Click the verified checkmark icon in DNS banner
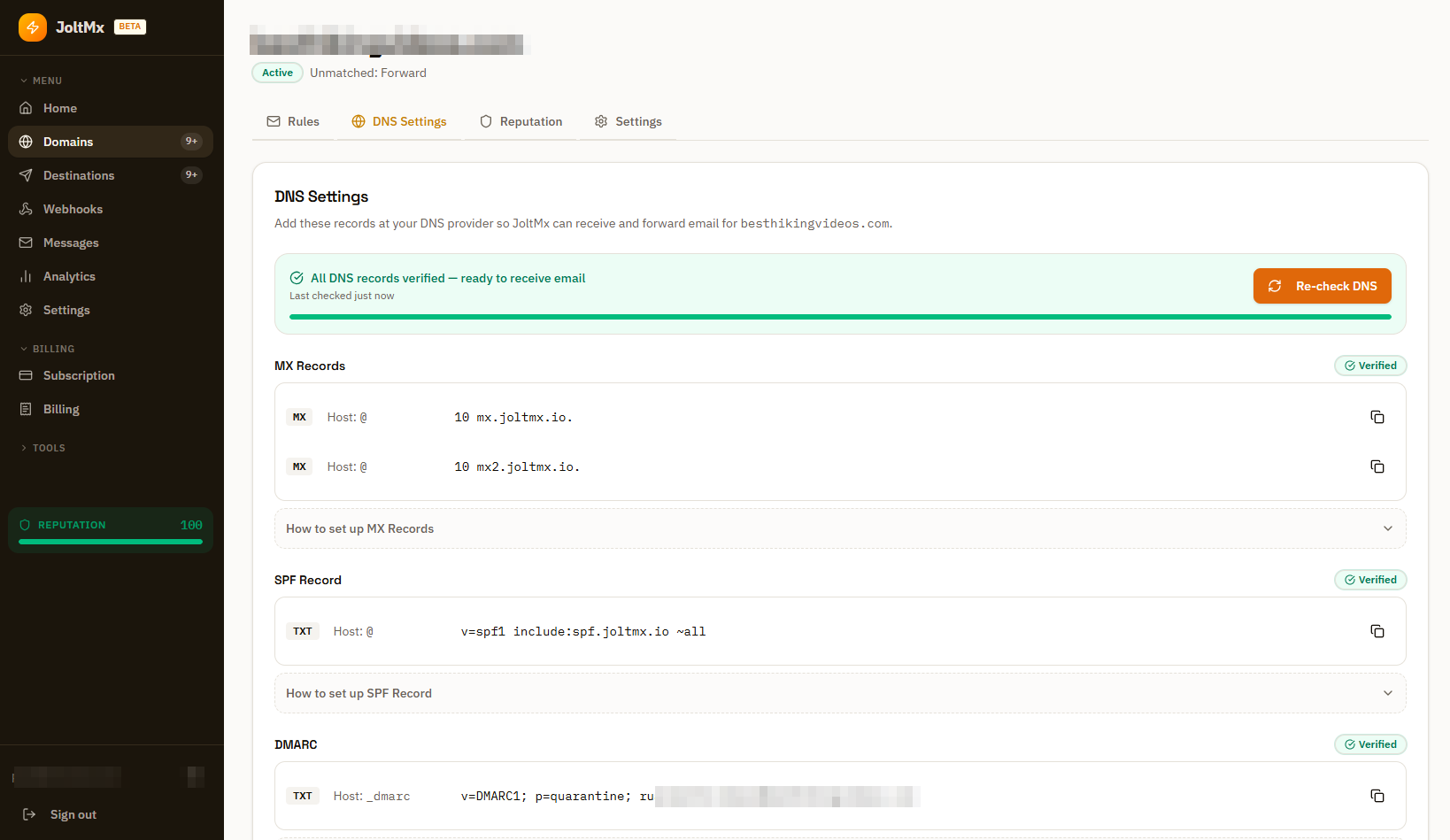The height and width of the screenshot is (840, 1450). [x=297, y=278]
